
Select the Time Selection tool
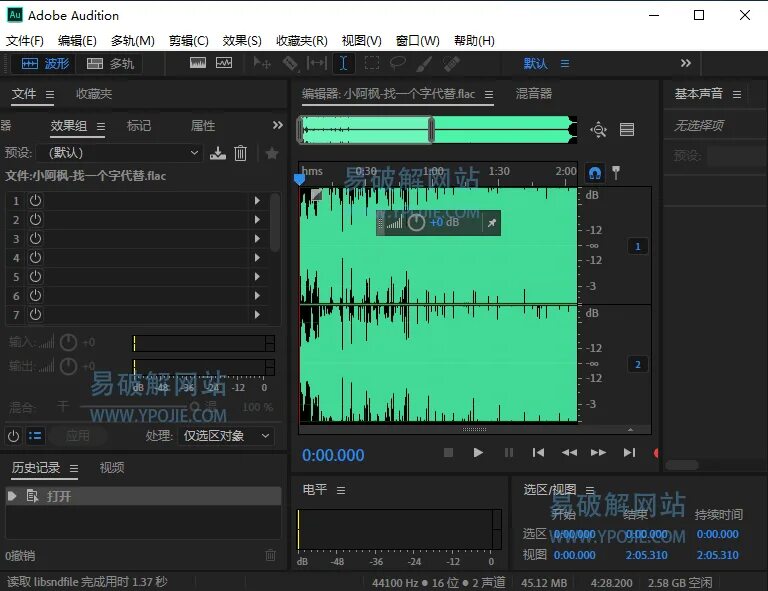click(343, 64)
